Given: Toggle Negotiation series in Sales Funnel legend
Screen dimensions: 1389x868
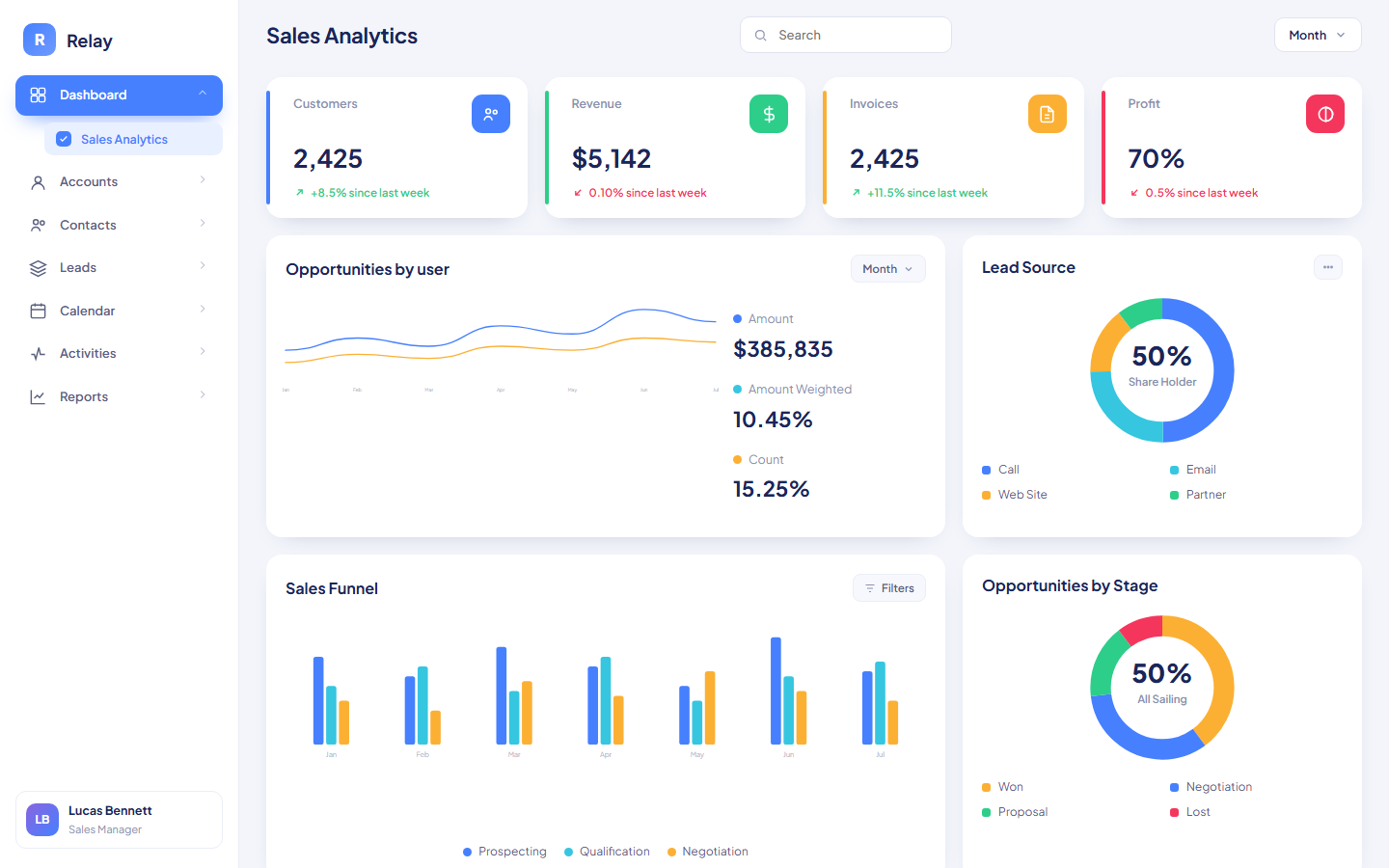Looking at the screenshot, I should point(708,852).
